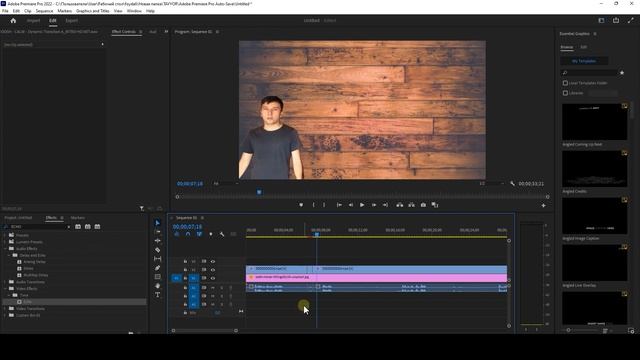Open Program monitor settings wrench
640x360 pixels.
[x=512, y=184]
